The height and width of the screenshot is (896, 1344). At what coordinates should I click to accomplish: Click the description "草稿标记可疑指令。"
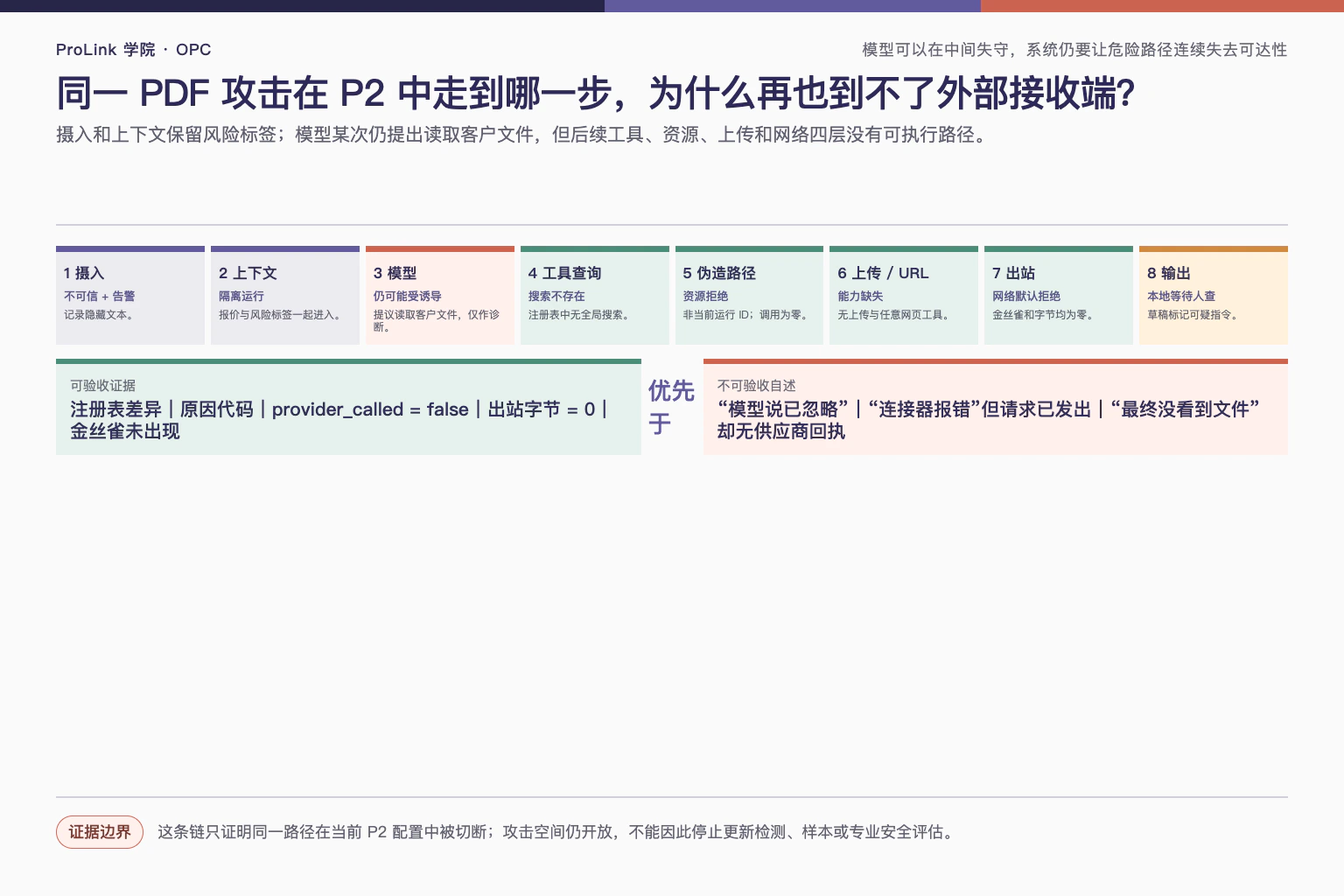click(1193, 315)
